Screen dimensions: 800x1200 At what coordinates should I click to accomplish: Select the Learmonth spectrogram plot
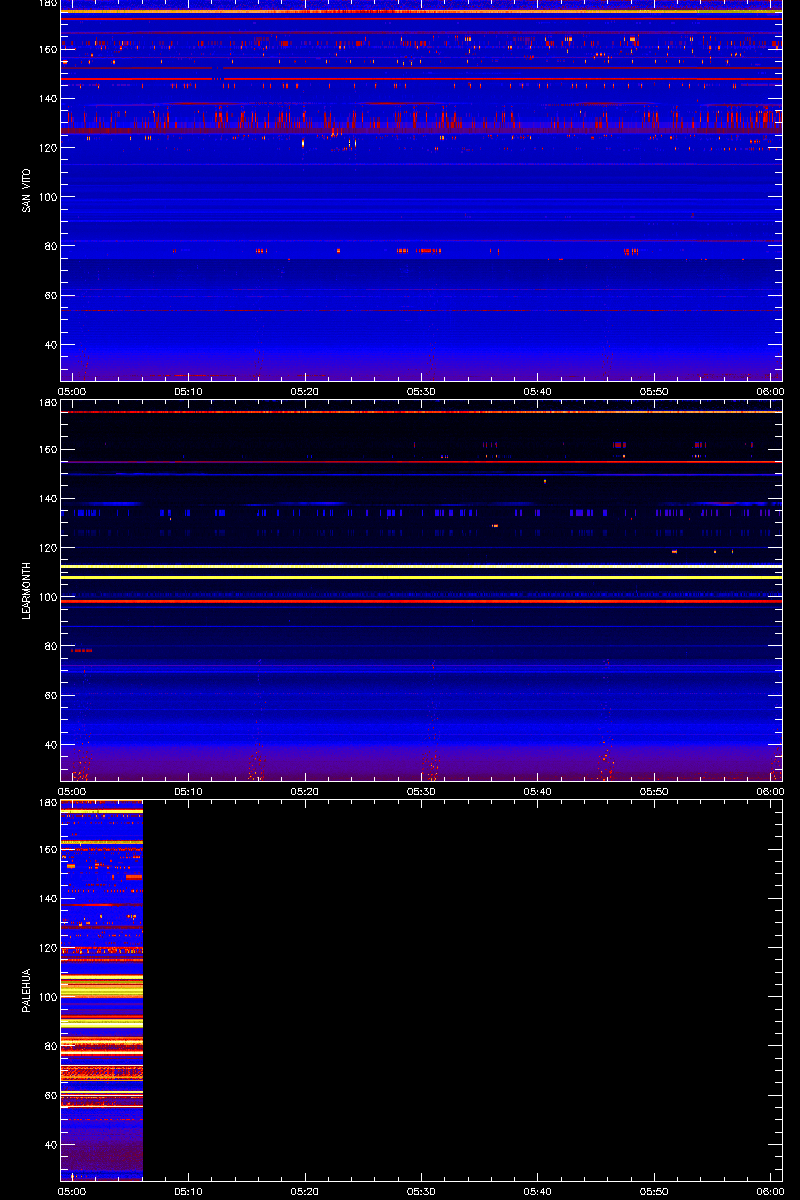pyautogui.click(x=421, y=590)
